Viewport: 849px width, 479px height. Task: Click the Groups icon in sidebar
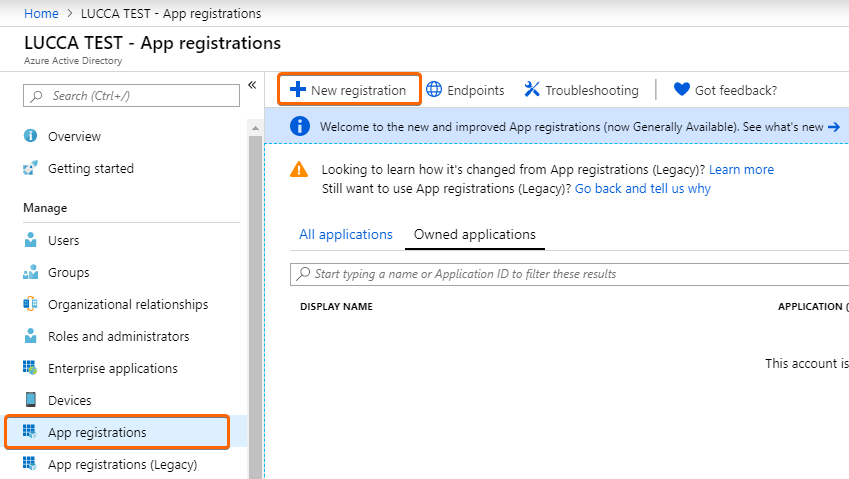(30, 272)
